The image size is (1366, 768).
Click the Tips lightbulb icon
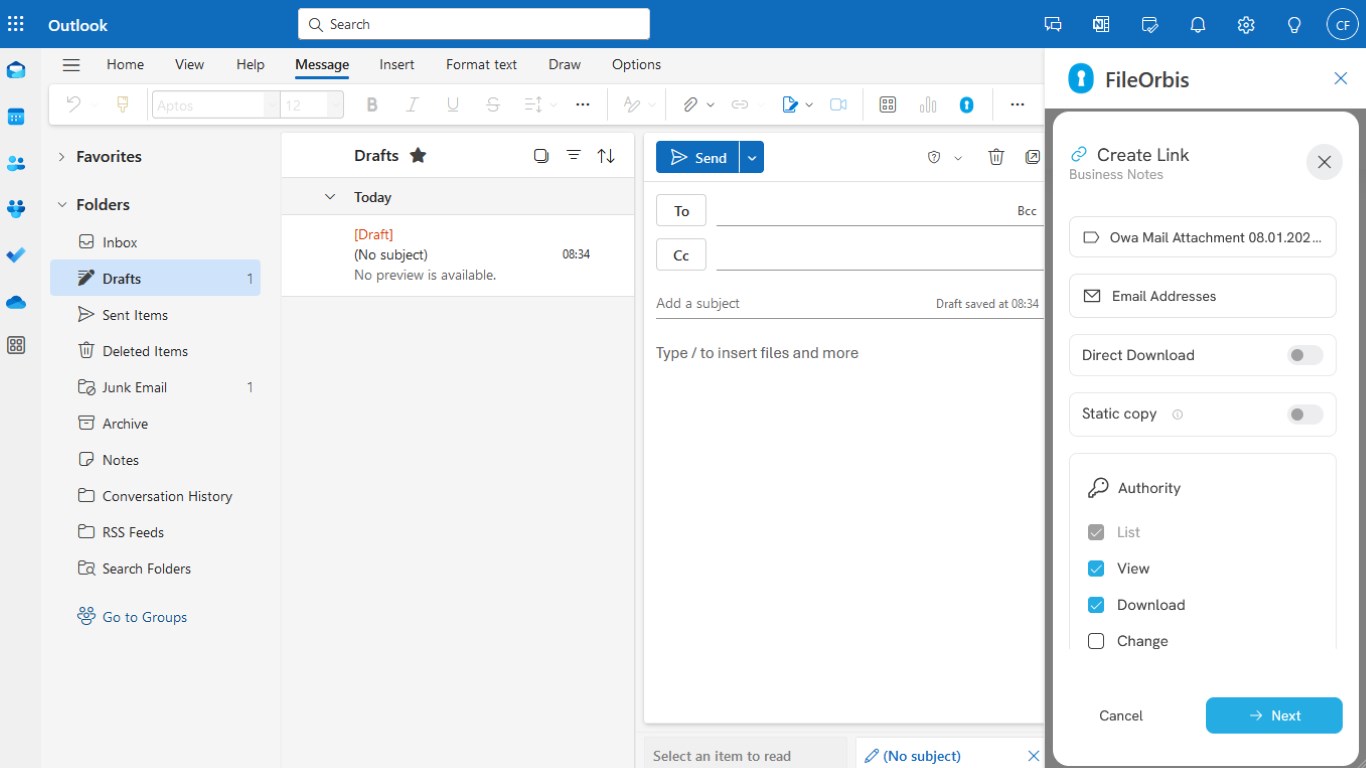click(x=1294, y=25)
